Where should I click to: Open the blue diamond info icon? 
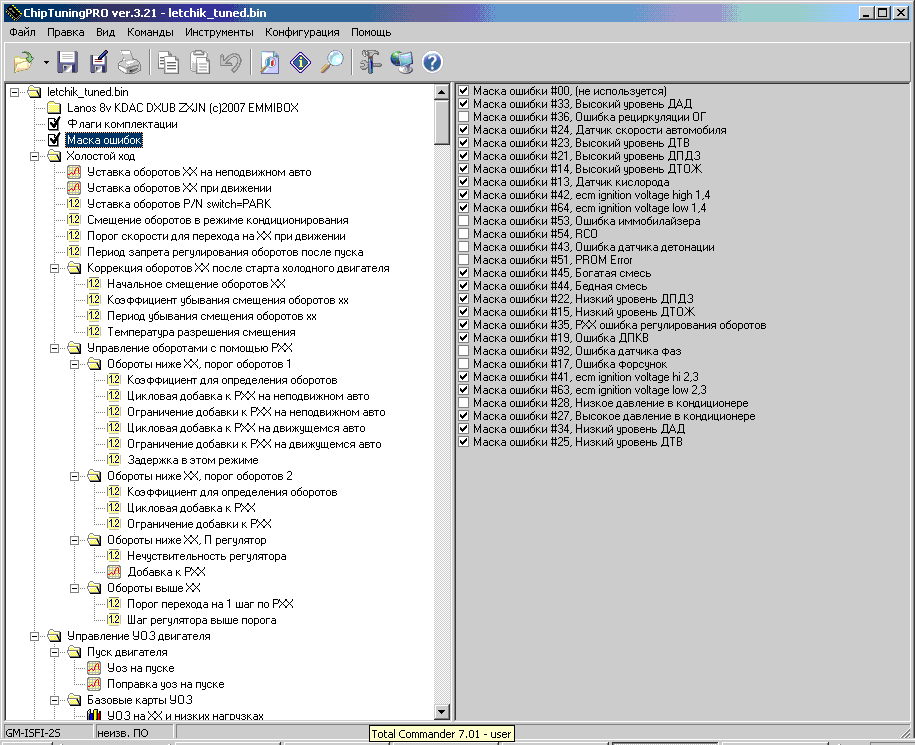pyautogui.click(x=300, y=63)
